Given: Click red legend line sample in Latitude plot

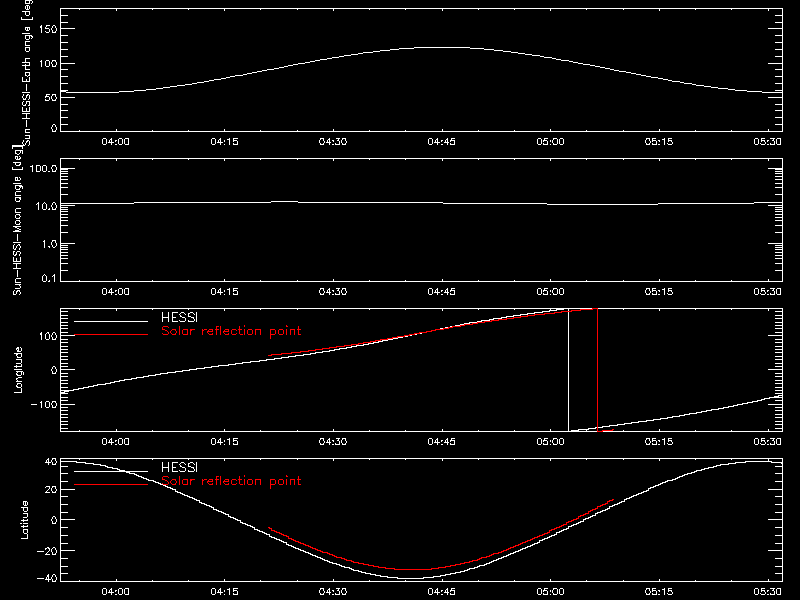Looking at the screenshot, I should (x=111, y=485).
